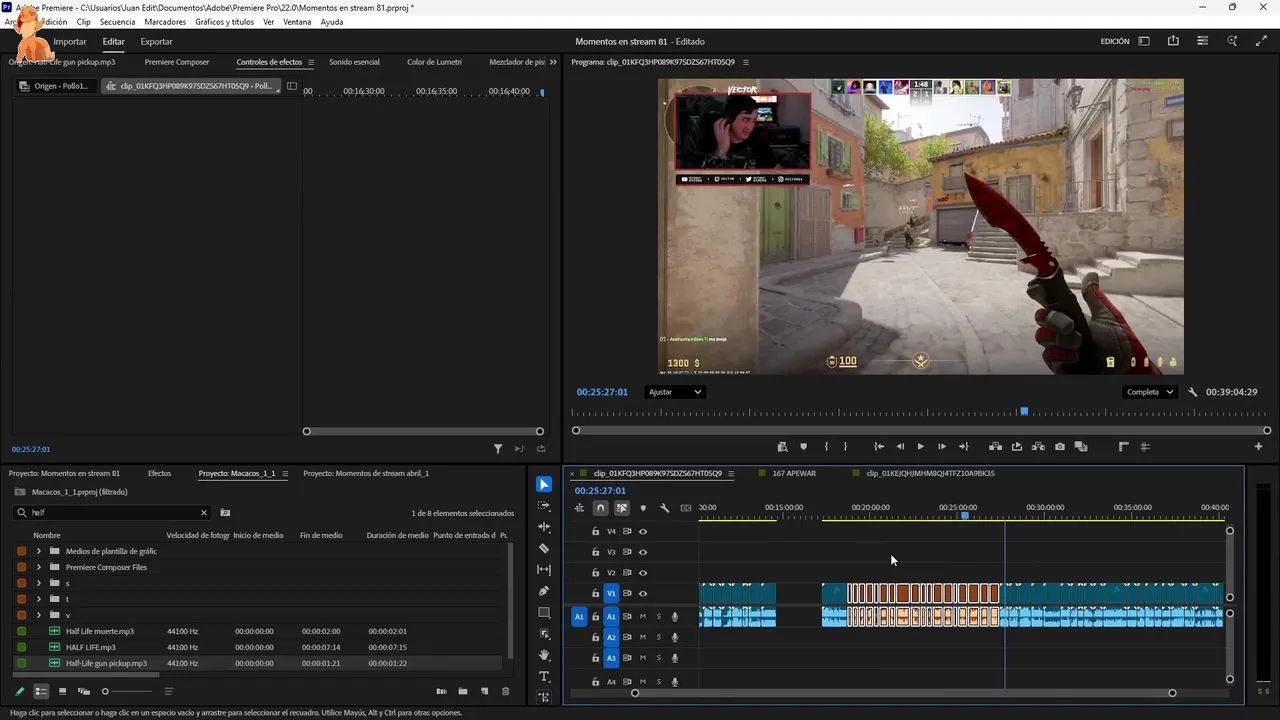Viewport: 1280px width, 720px height.
Task: Select the Ripple Edit tool
Action: (544, 527)
